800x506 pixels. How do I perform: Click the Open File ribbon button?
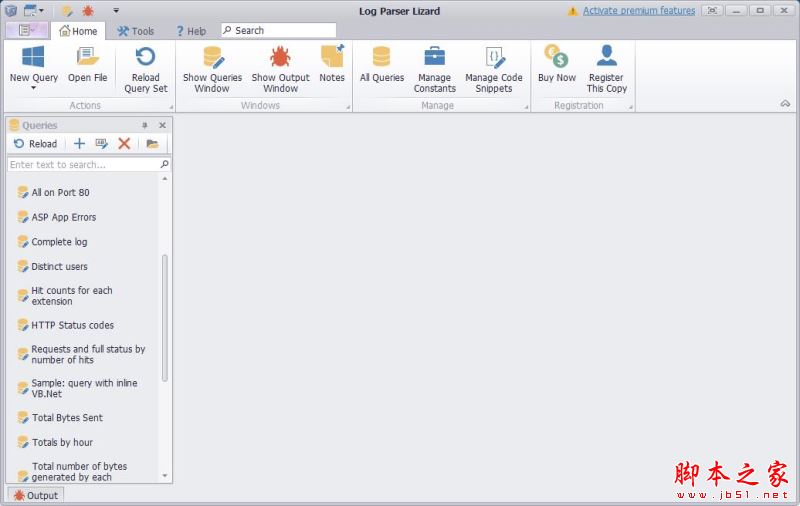(87, 65)
